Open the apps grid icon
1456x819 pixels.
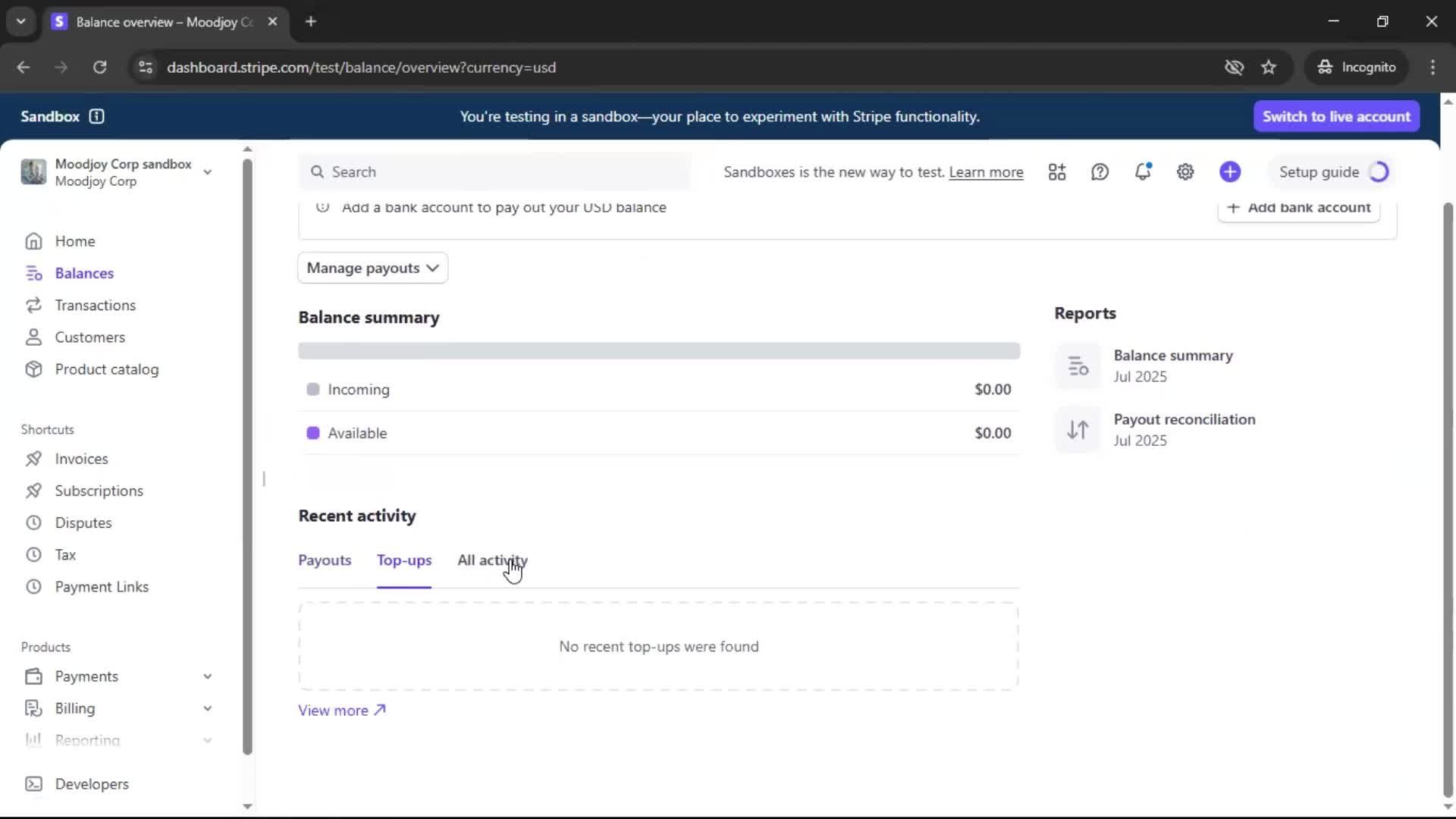(1057, 172)
